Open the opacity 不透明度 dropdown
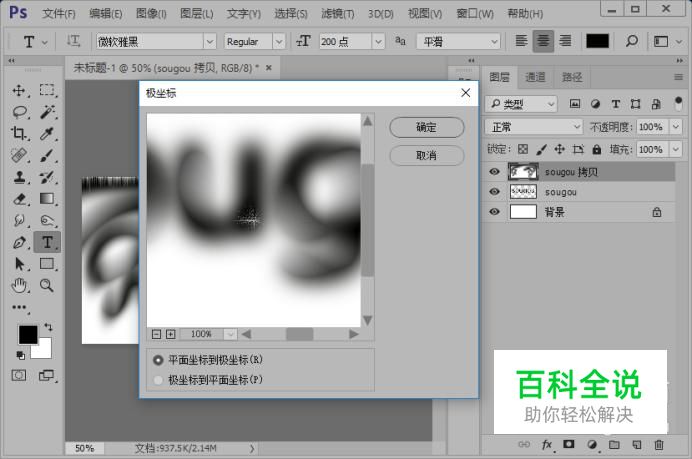This screenshot has width=692, height=459. [676, 127]
